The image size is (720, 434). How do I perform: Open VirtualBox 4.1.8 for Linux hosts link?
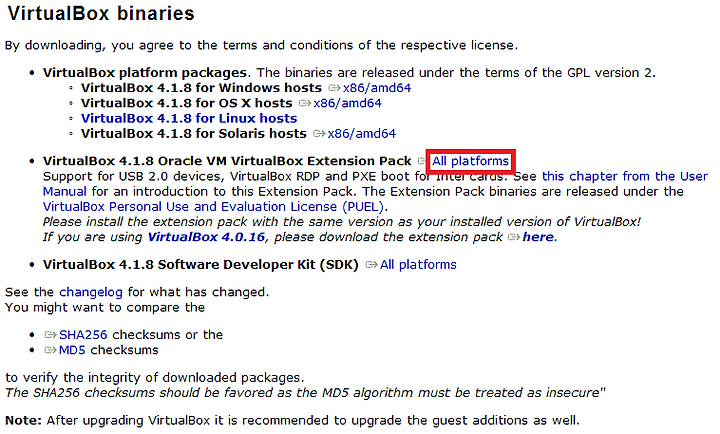pyautogui.click(x=189, y=118)
